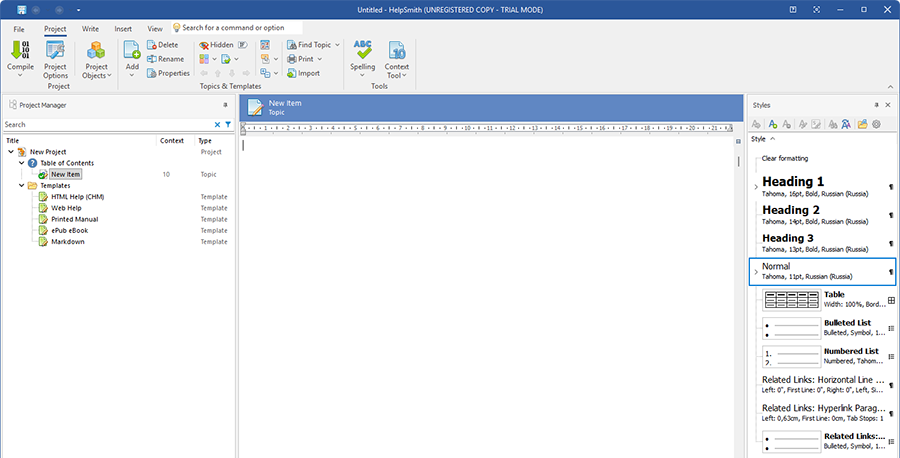Open Project Options

coord(56,60)
